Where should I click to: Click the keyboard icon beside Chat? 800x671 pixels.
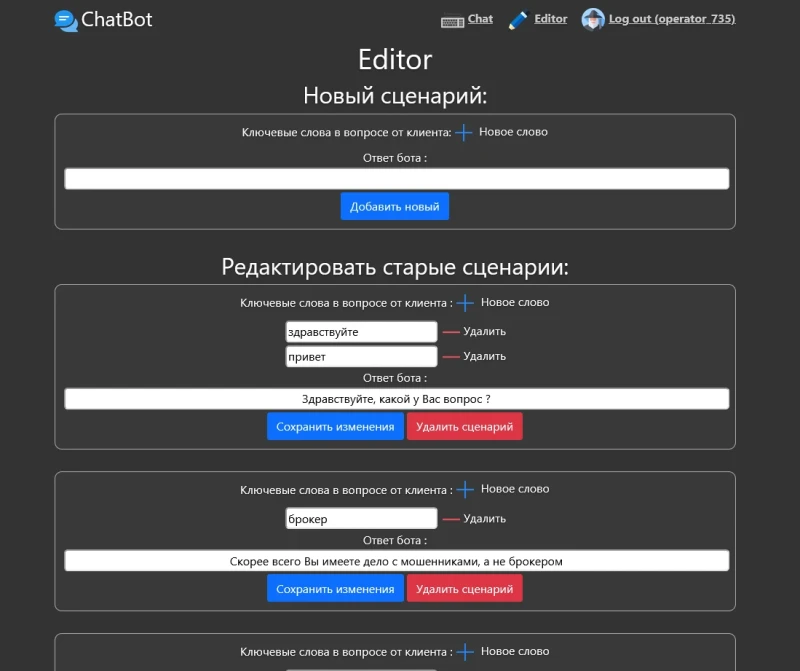point(452,20)
